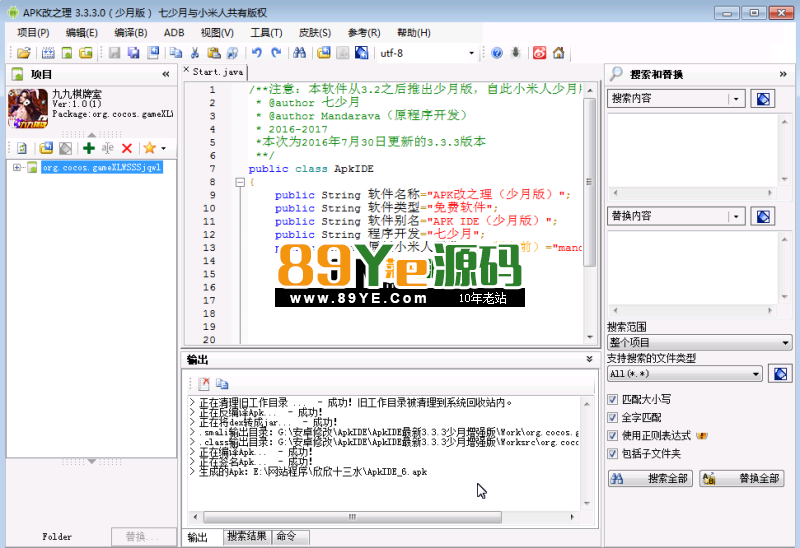Open the 皮肤(S) menu

click(315, 33)
